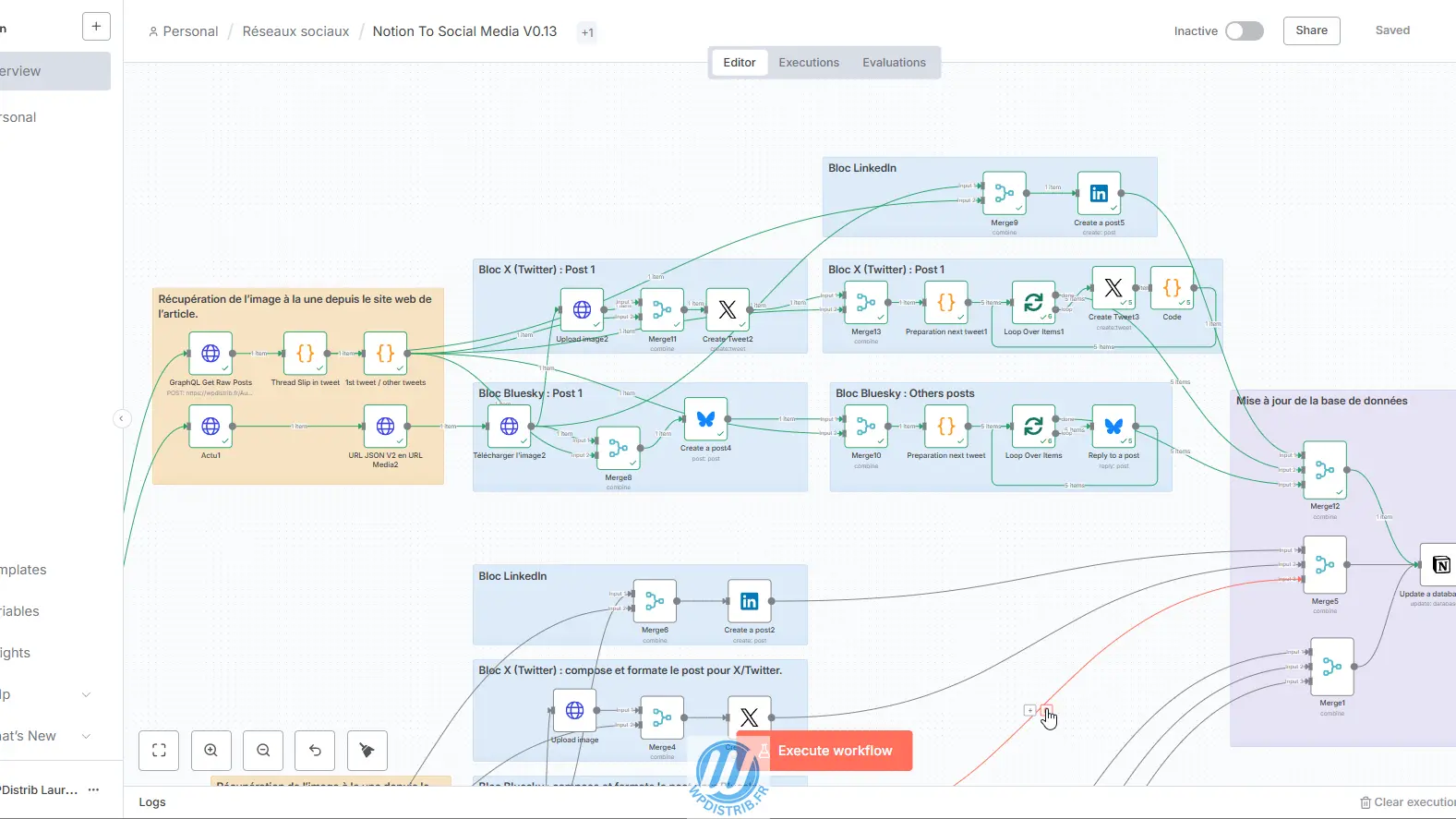This screenshot has height=819, width=1456.
Task: Click the Create Tweet3 X node
Action: (x=1113, y=288)
